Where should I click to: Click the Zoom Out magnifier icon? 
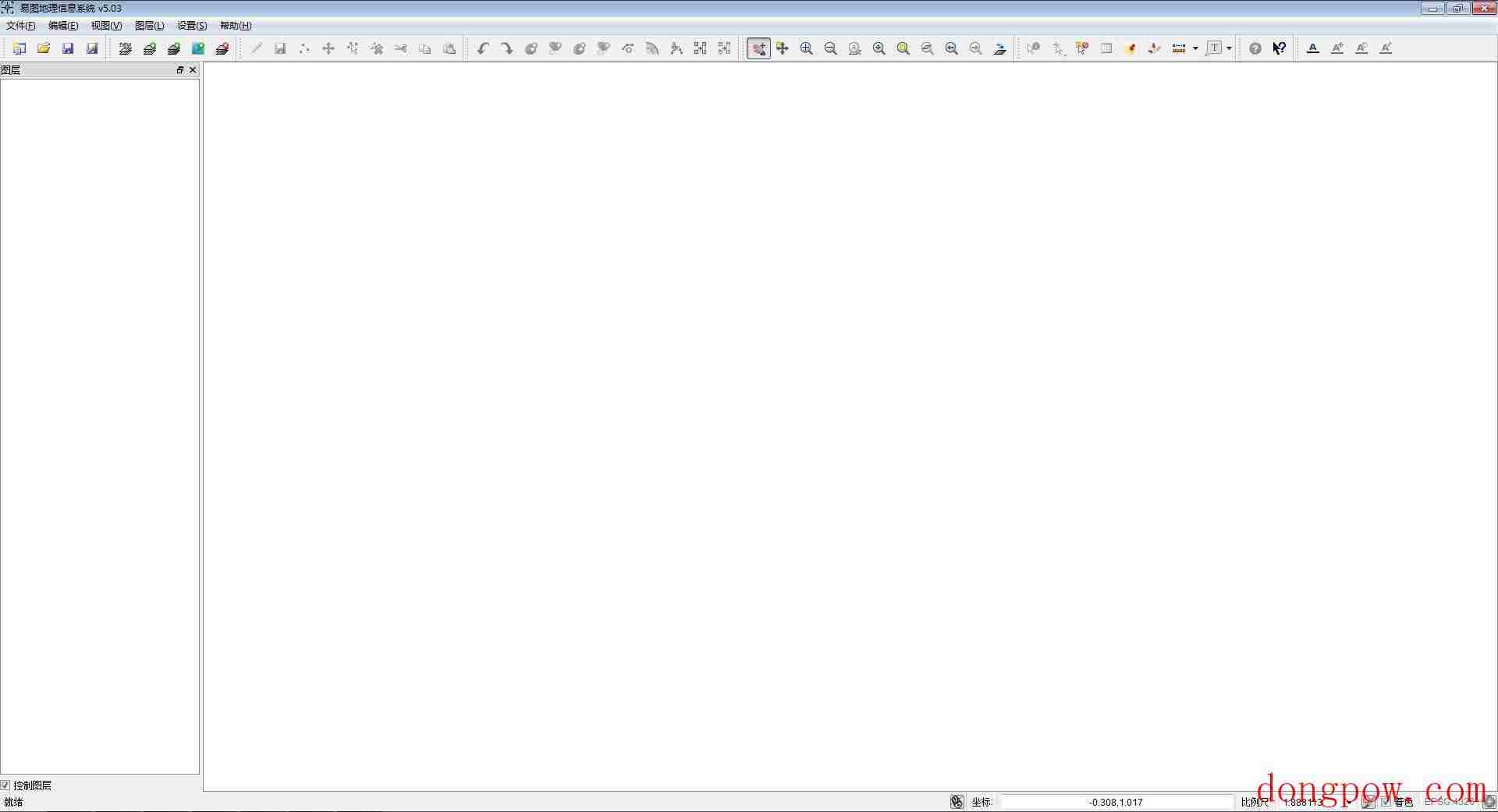831,48
